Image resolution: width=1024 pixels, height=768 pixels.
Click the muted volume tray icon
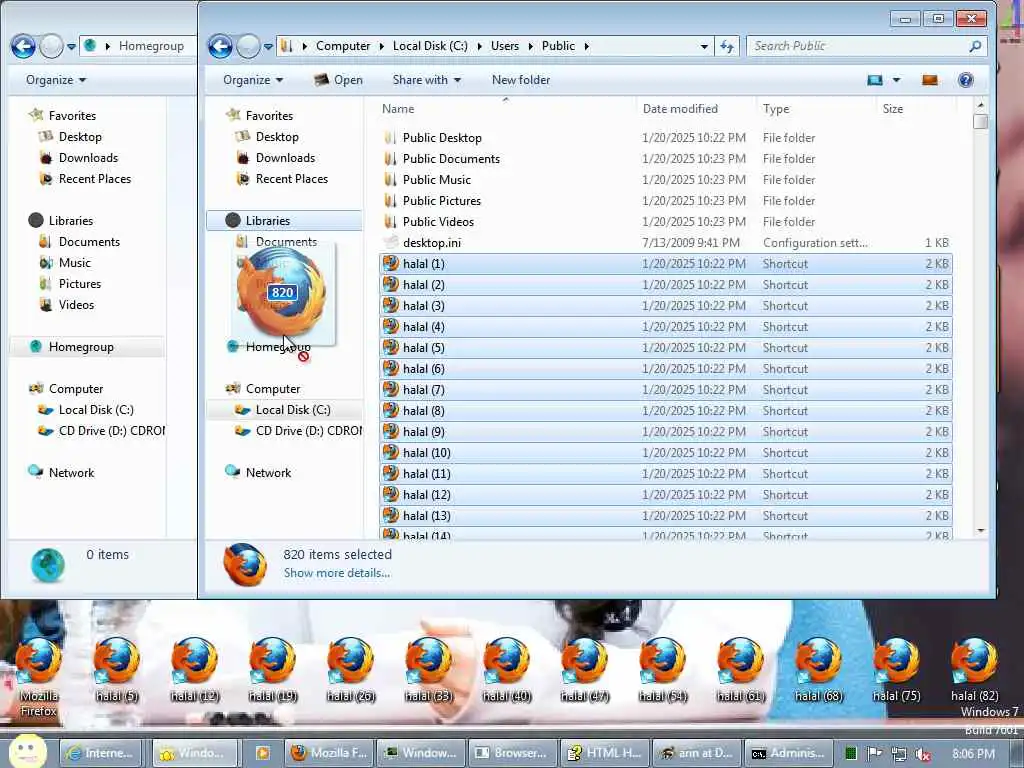tap(923, 754)
